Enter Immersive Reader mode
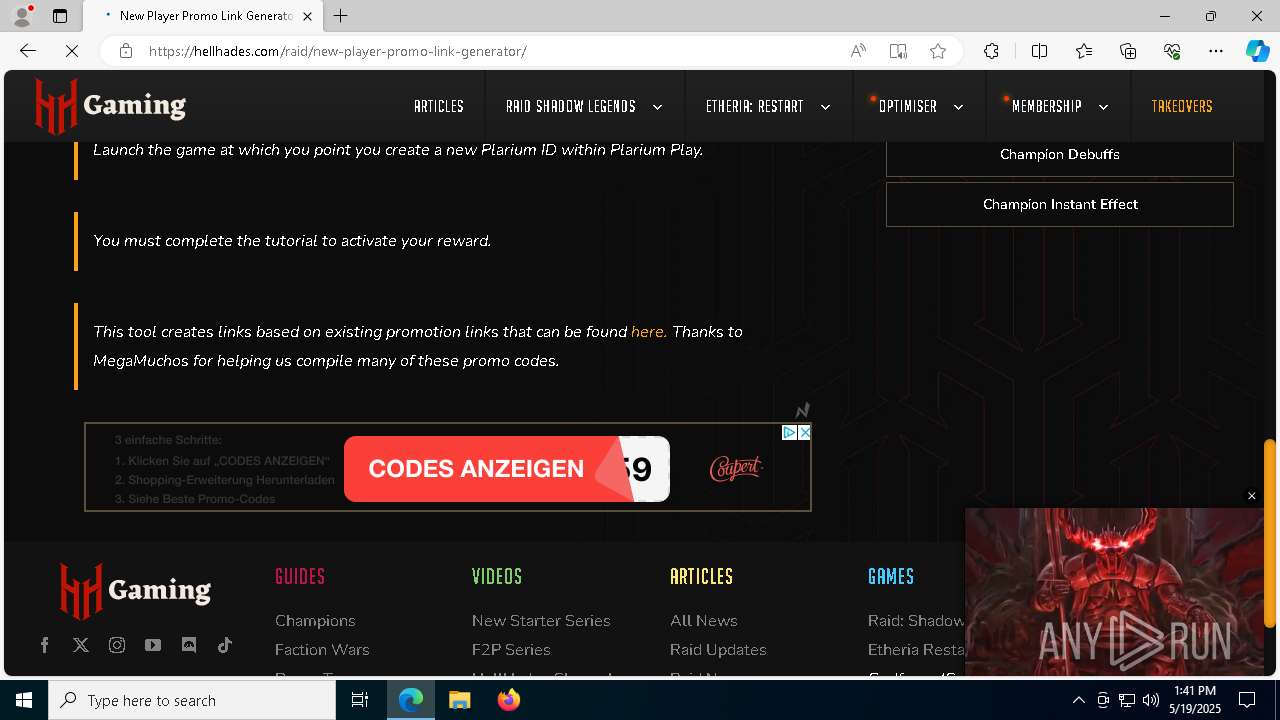Viewport: 1280px width, 720px height. tap(898, 51)
